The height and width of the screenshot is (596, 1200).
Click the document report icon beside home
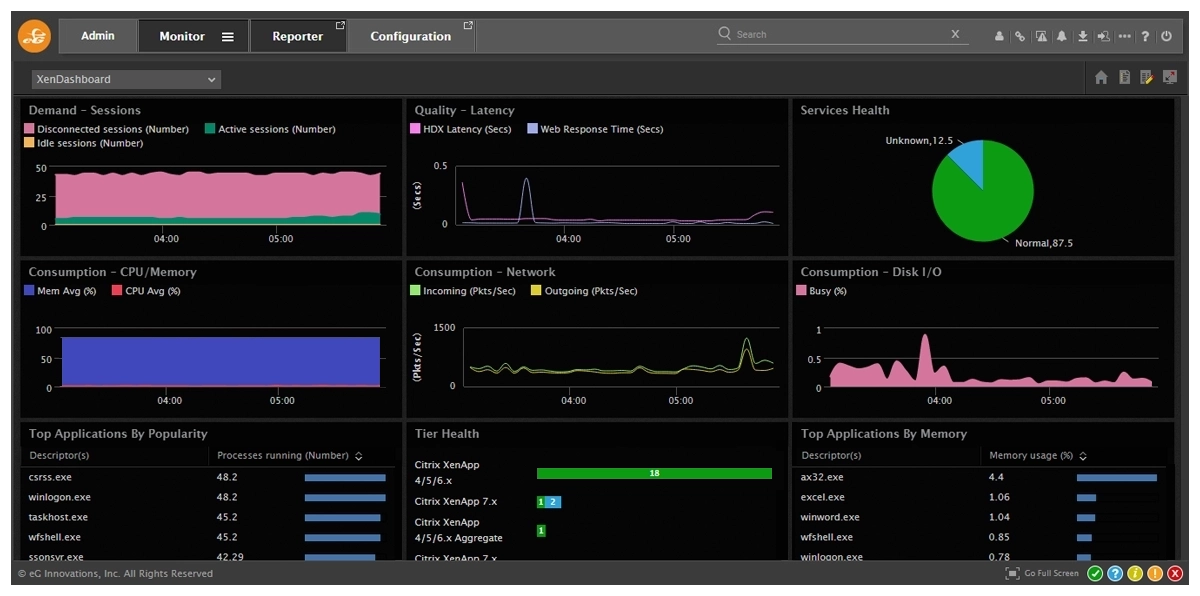coord(1124,78)
